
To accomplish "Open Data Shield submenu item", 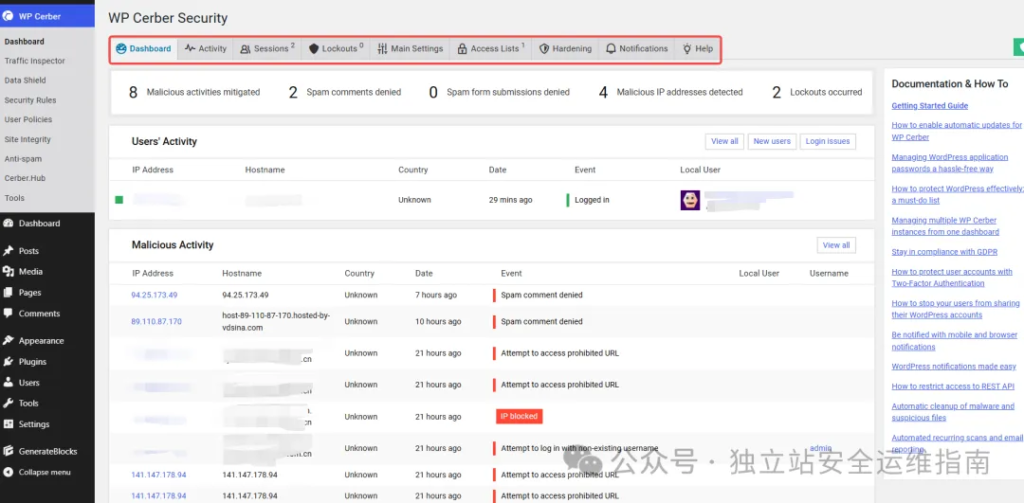I will (x=25, y=80).
